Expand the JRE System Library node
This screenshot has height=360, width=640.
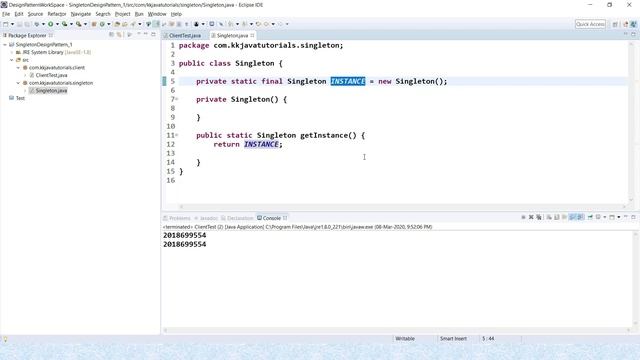pyautogui.click(x=12, y=52)
